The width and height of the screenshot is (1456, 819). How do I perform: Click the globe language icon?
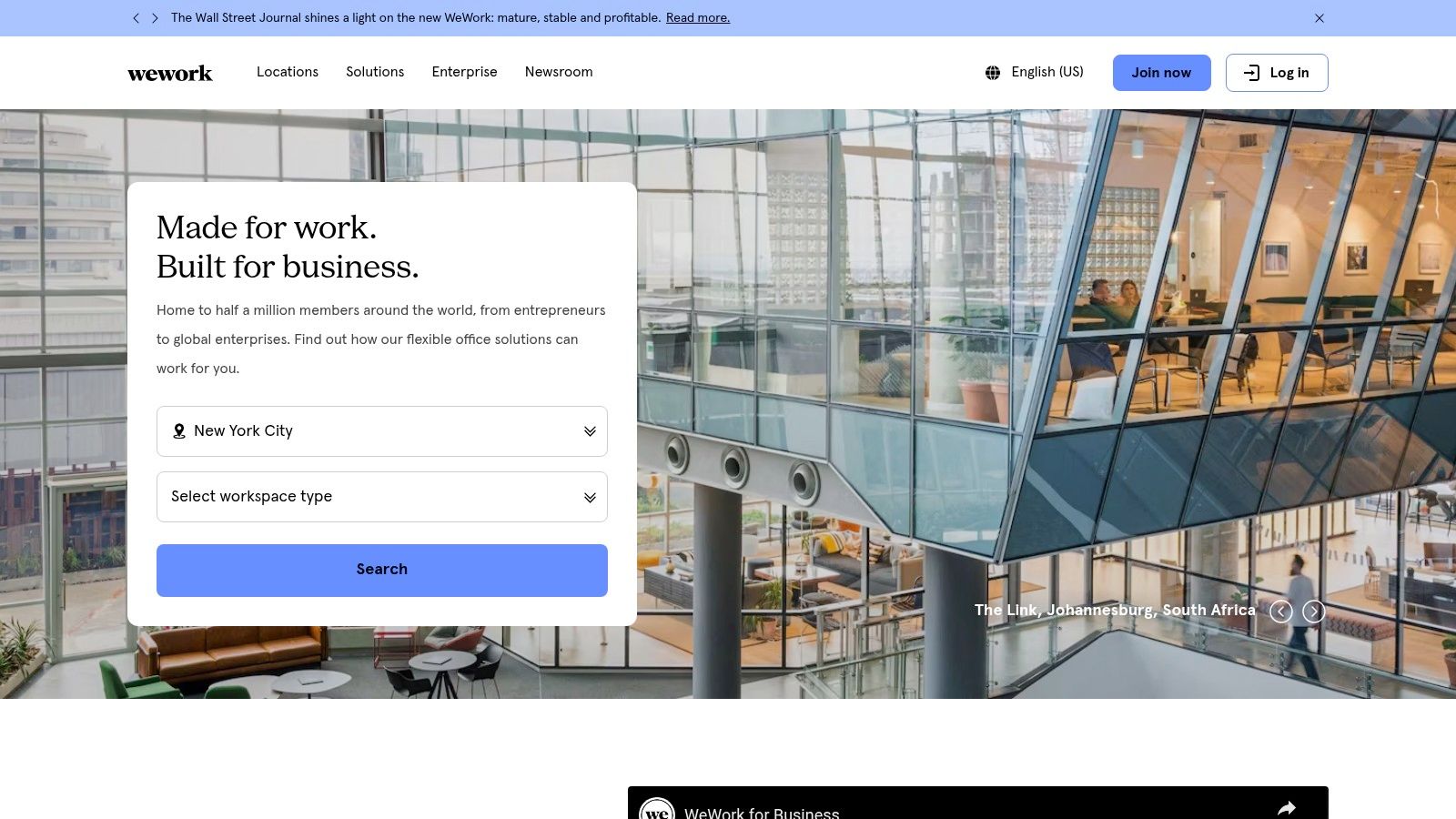[993, 73]
